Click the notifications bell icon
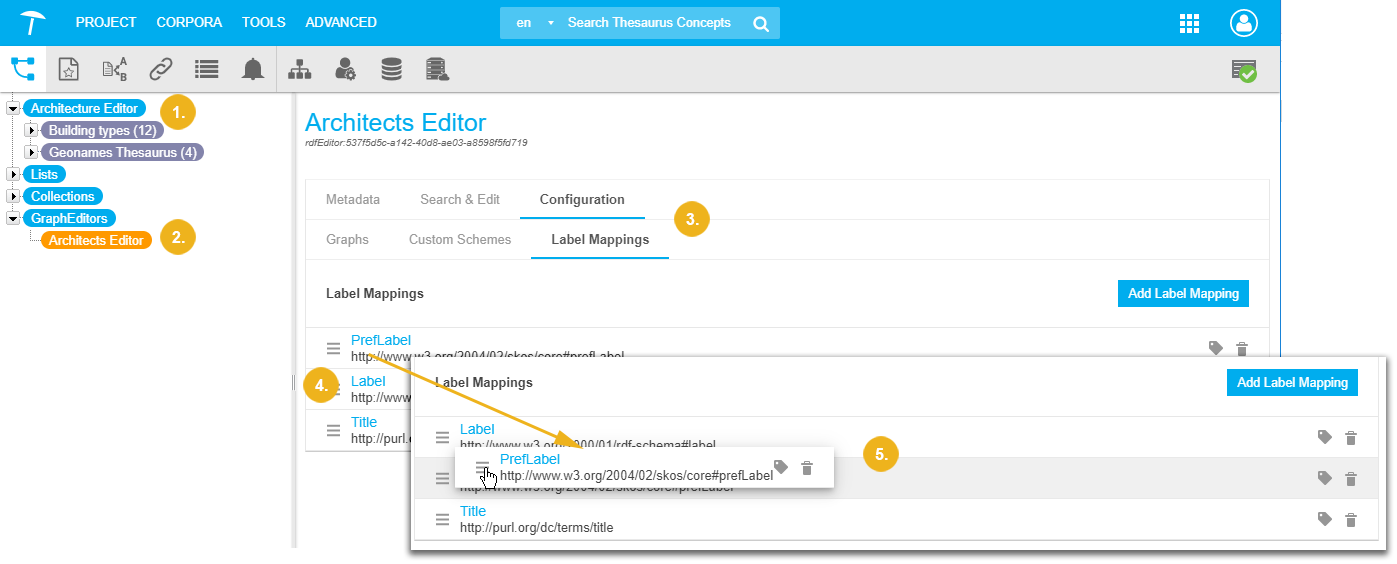This screenshot has height=564, width=1397. coord(253,69)
